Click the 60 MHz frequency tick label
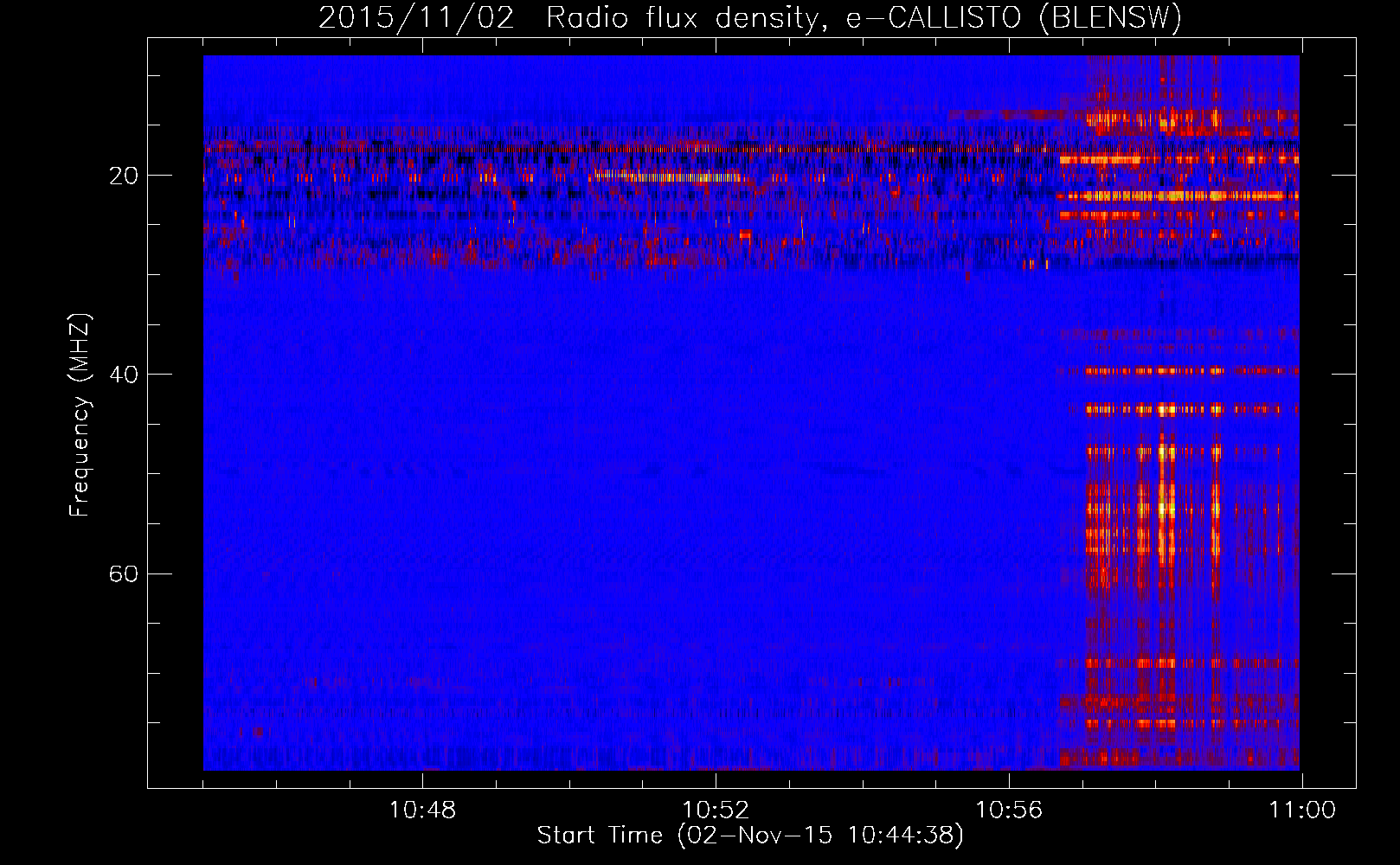The image size is (1400, 865). pyautogui.click(x=125, y=573)
